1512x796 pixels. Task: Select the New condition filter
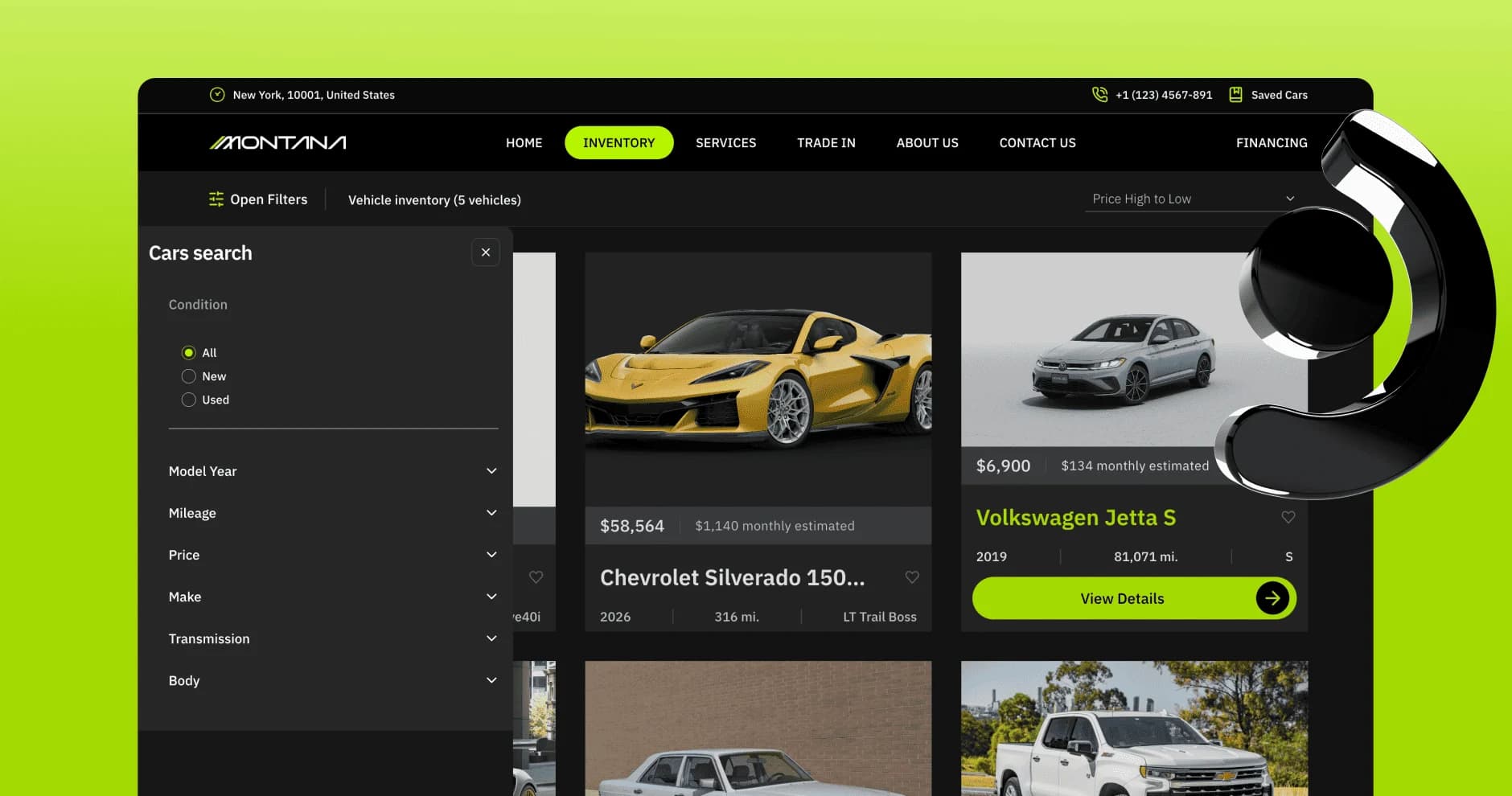click(x=188, y=375)
